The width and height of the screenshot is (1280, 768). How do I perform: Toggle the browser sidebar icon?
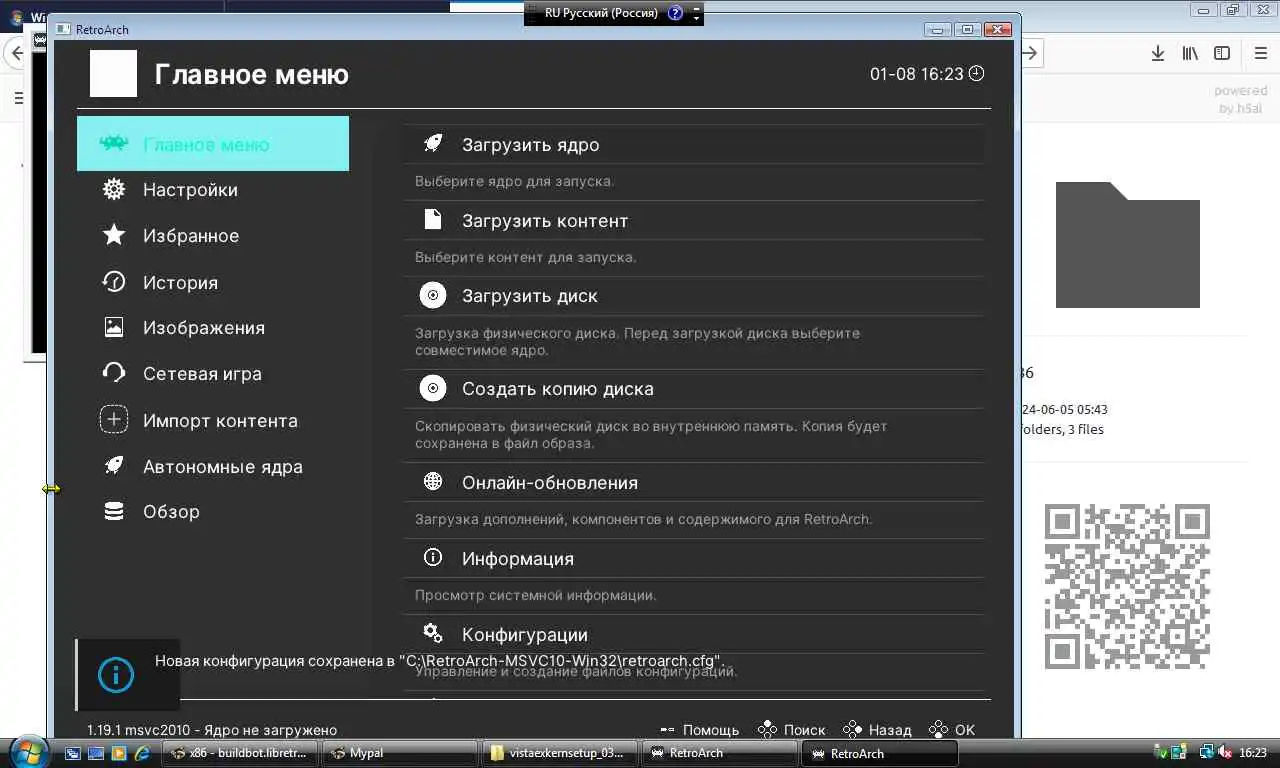click(1222, 53)
